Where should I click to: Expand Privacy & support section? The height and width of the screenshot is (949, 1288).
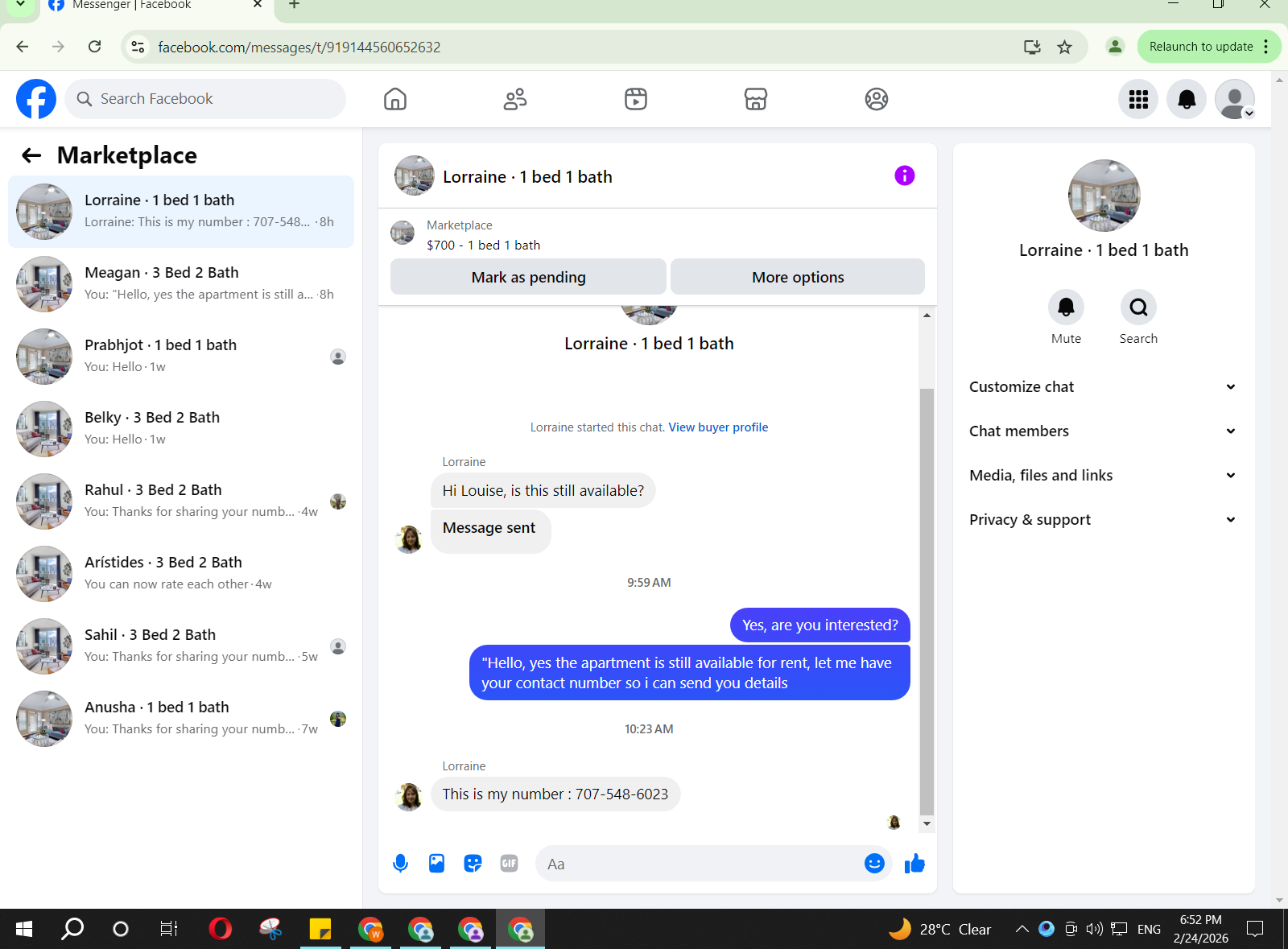1103,520
